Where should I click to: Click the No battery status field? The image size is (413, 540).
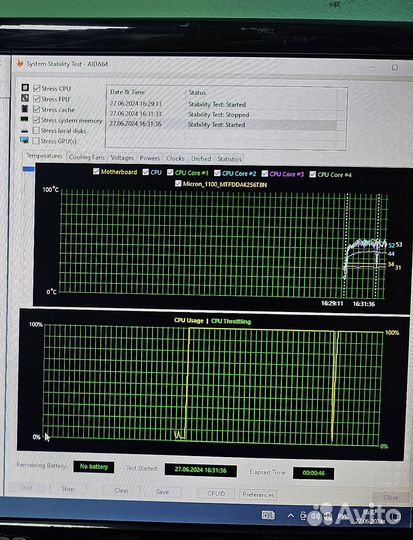point(94,467)
